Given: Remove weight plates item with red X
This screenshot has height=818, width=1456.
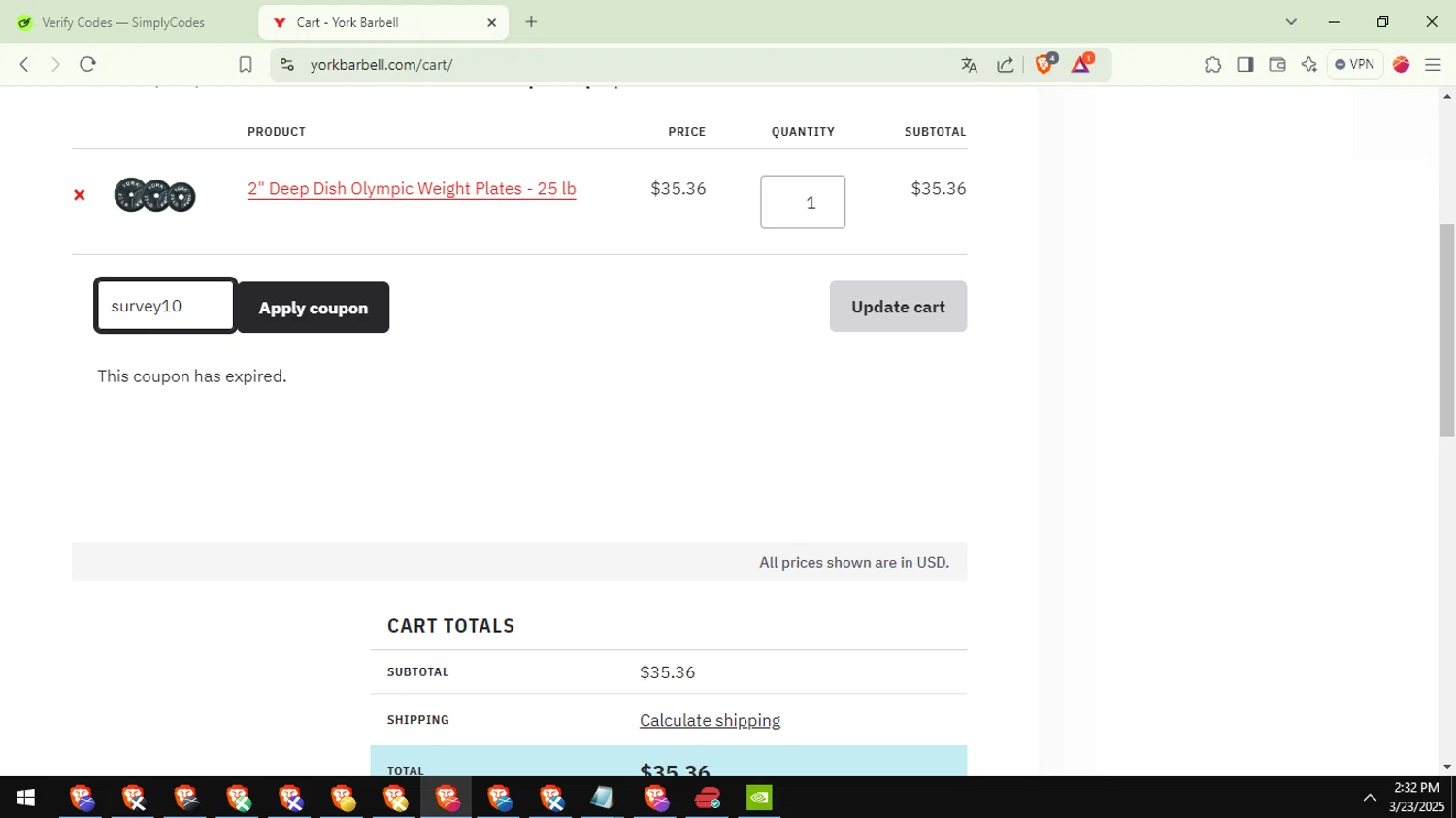Looking at the screenshot, I should tap(80, 195).
